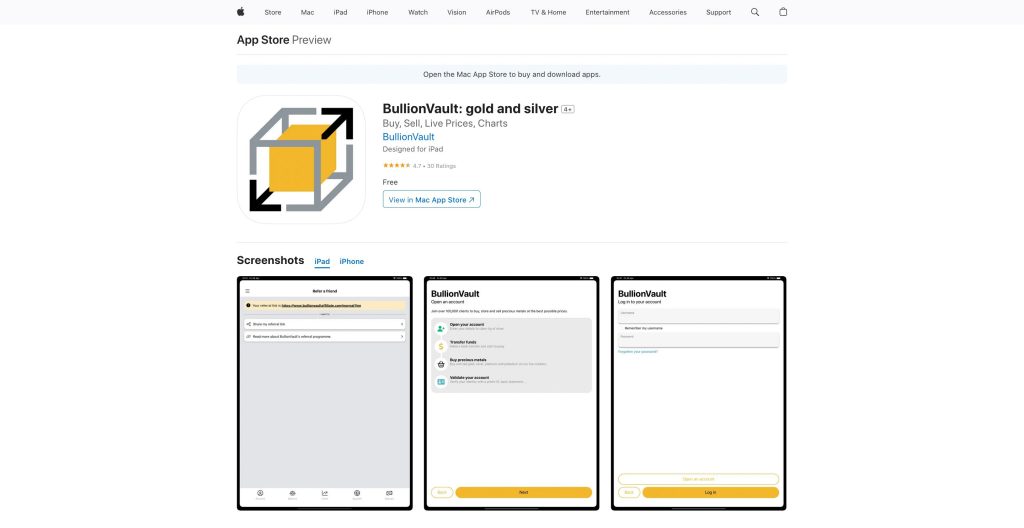
Task: Click the App Store heading link
Action: [x=262, y=40]
